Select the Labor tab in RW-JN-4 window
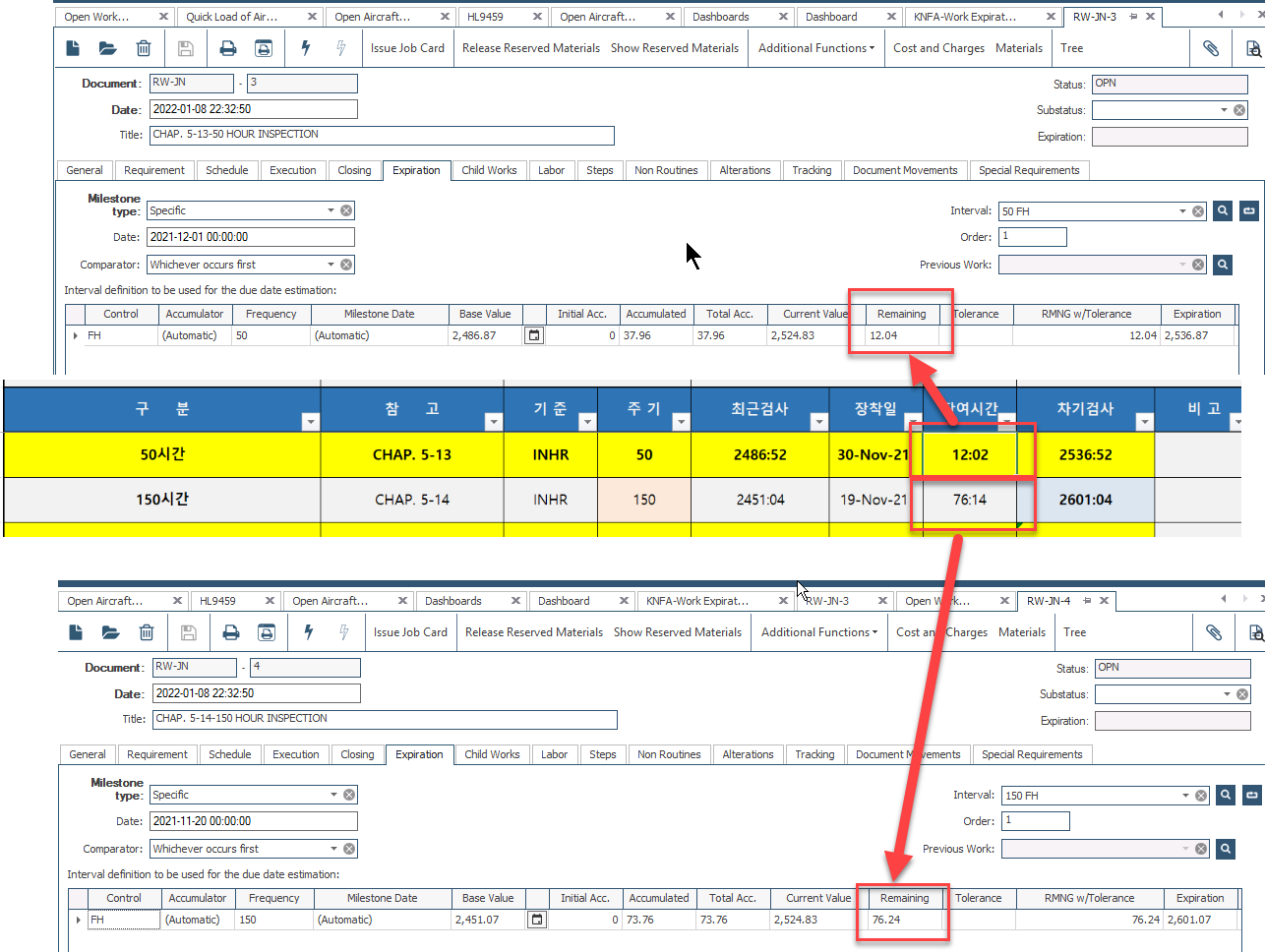The image size is (1265, 952). coord(554,754)
